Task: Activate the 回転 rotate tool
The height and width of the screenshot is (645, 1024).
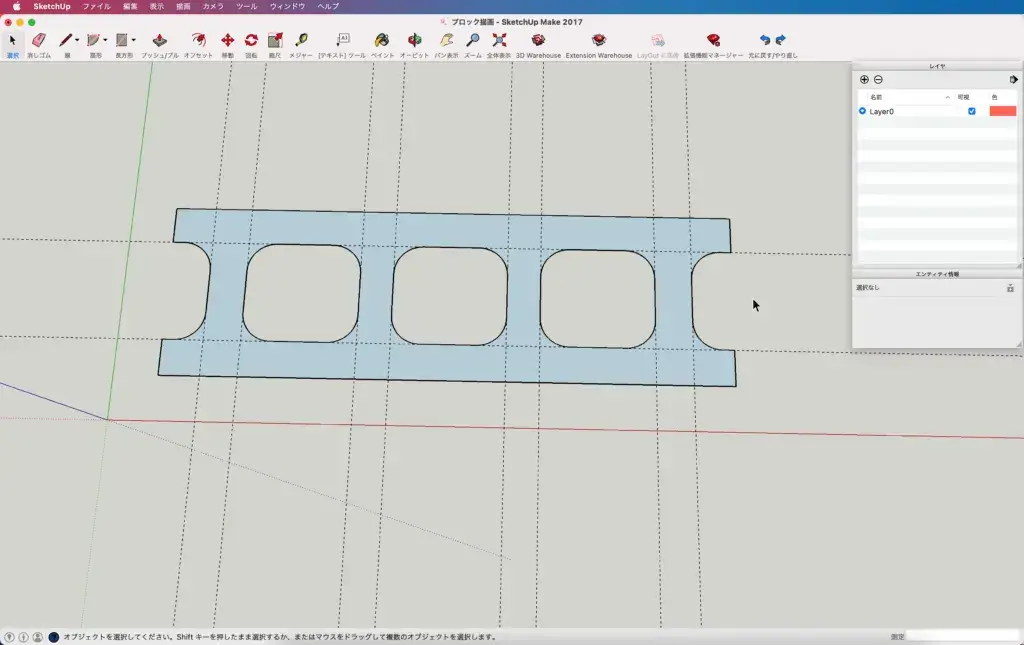Action: click(251, 40)
